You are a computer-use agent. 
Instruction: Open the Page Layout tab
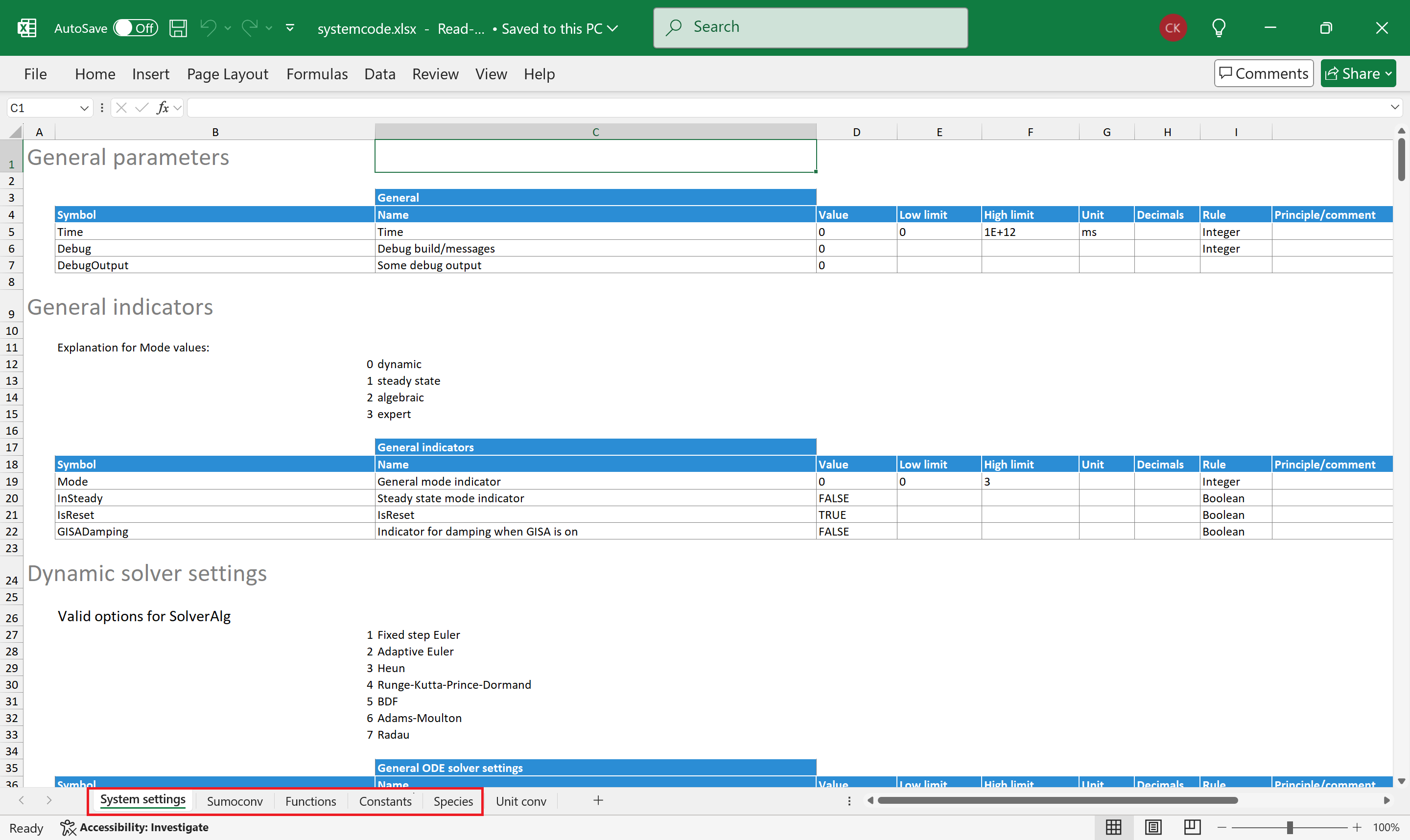228,73
